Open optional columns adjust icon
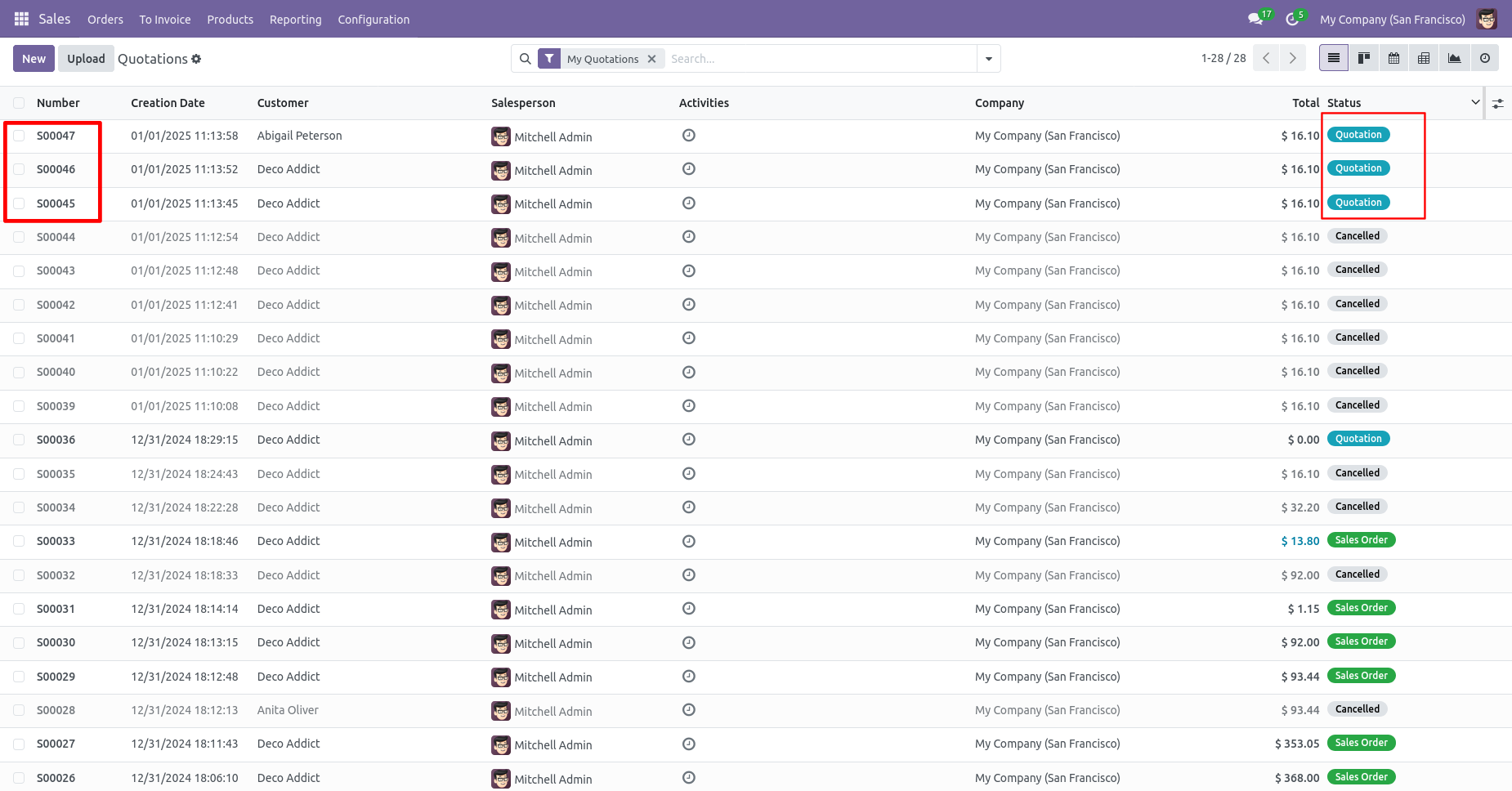1512x791 pixels. pyautogui.click(x=1498, y=104)
